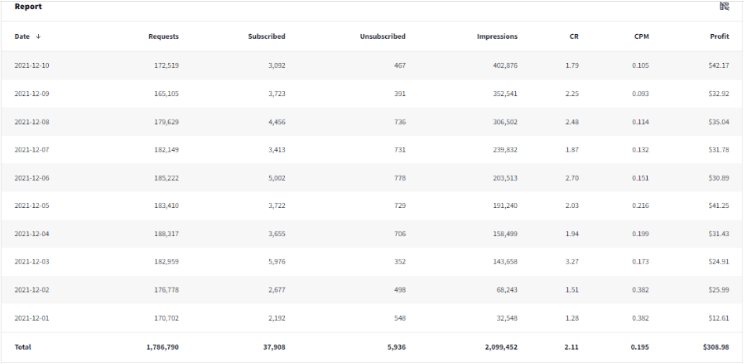Click profit value $12.61
744x364 pixels.
[x=719, y=318]
